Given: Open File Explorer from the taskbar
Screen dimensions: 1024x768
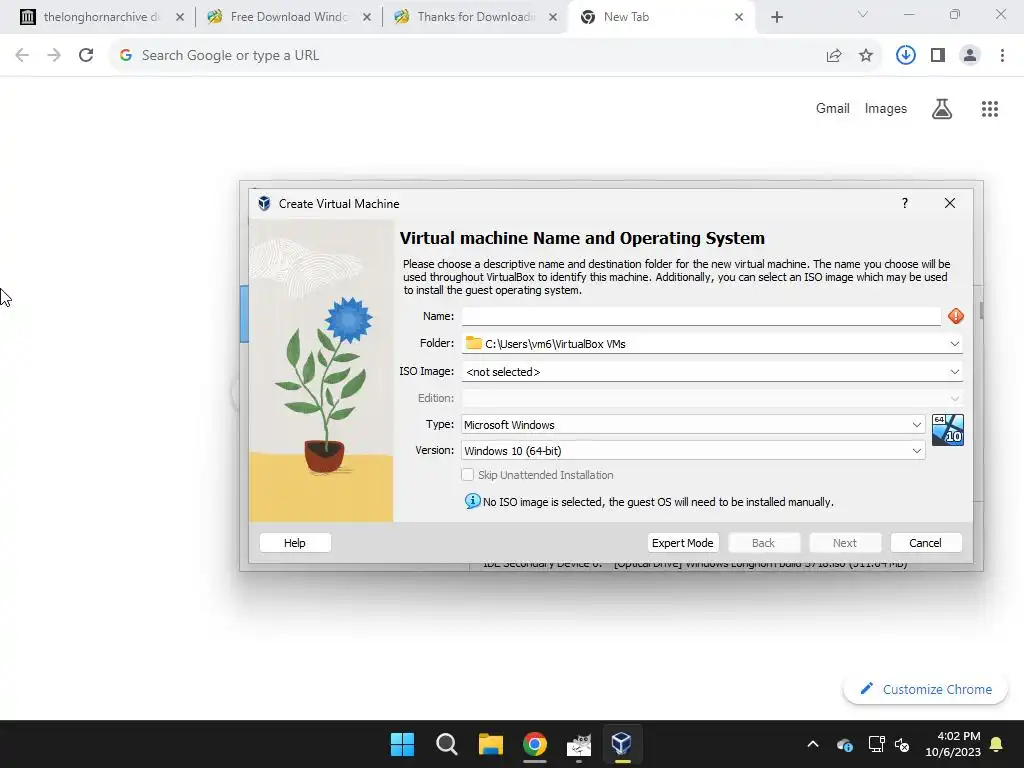Looking at the screenshot, I should pos(490,744).
